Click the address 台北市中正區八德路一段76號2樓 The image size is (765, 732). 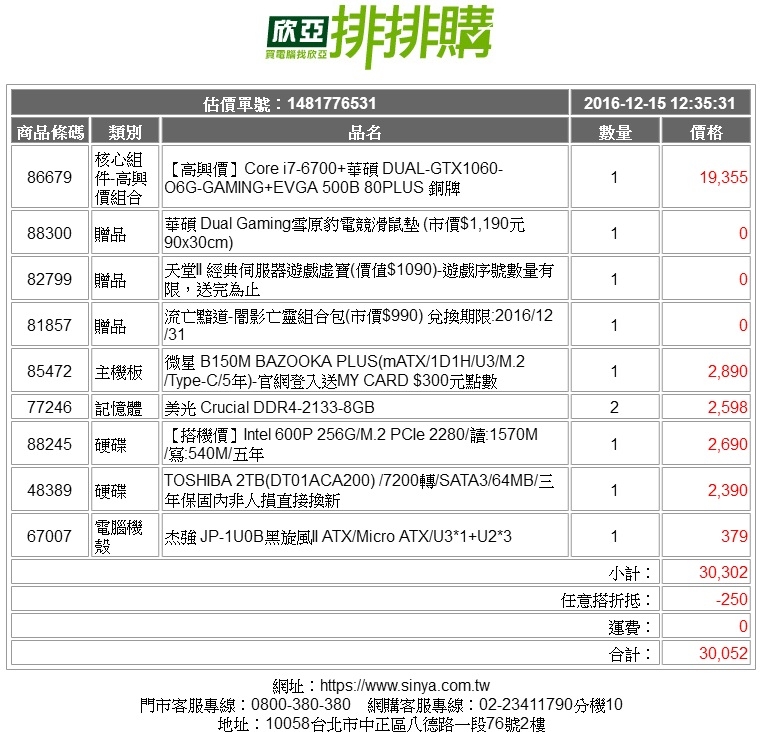tap(428, 724)
